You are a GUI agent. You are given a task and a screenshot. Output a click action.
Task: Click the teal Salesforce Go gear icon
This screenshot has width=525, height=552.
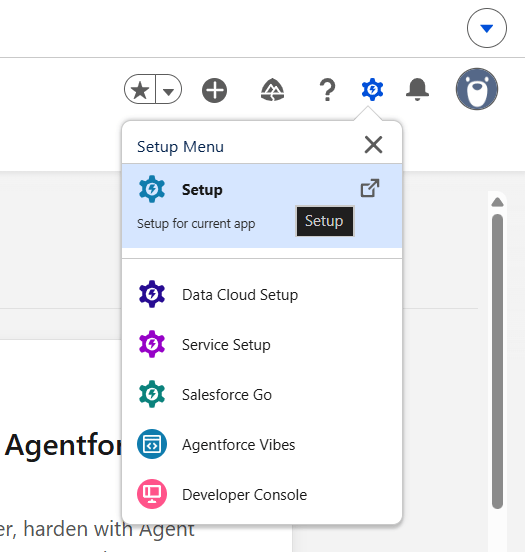(152, 394)
